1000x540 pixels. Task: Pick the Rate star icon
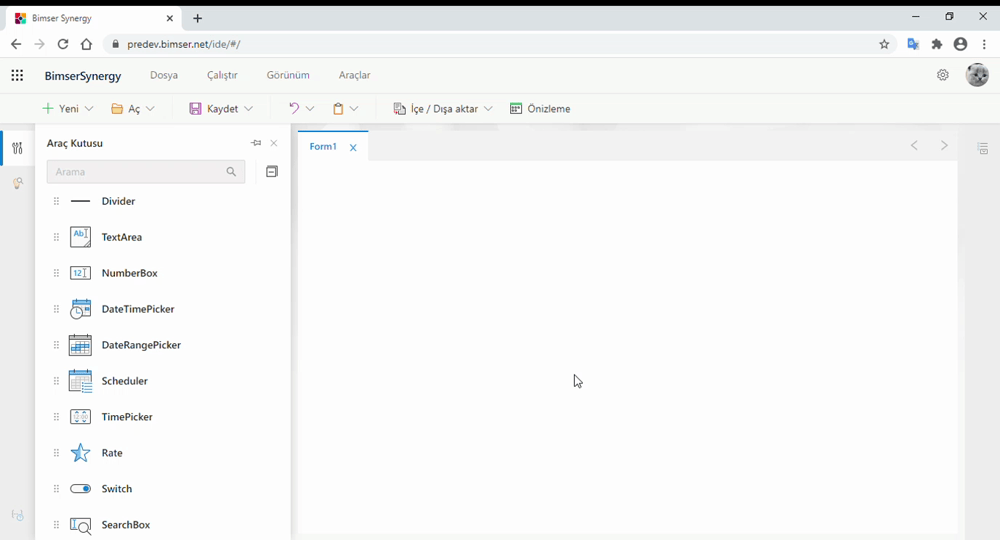tap(81, 453)
